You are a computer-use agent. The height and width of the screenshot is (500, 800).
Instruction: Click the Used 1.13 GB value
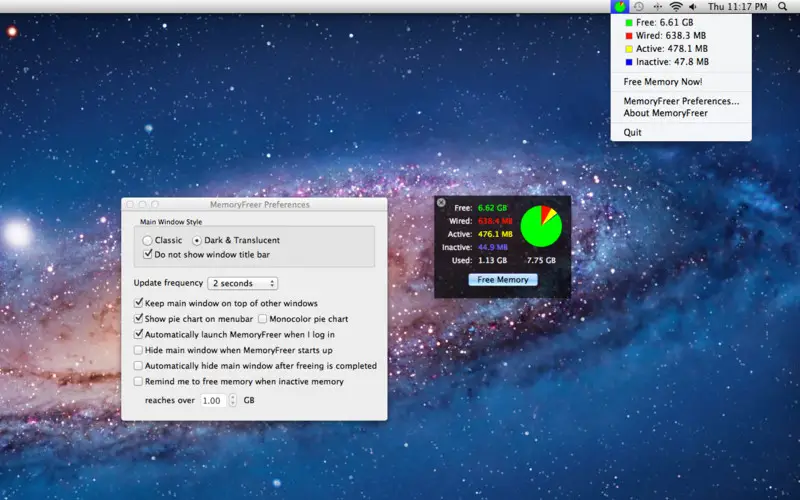(492, 261)
